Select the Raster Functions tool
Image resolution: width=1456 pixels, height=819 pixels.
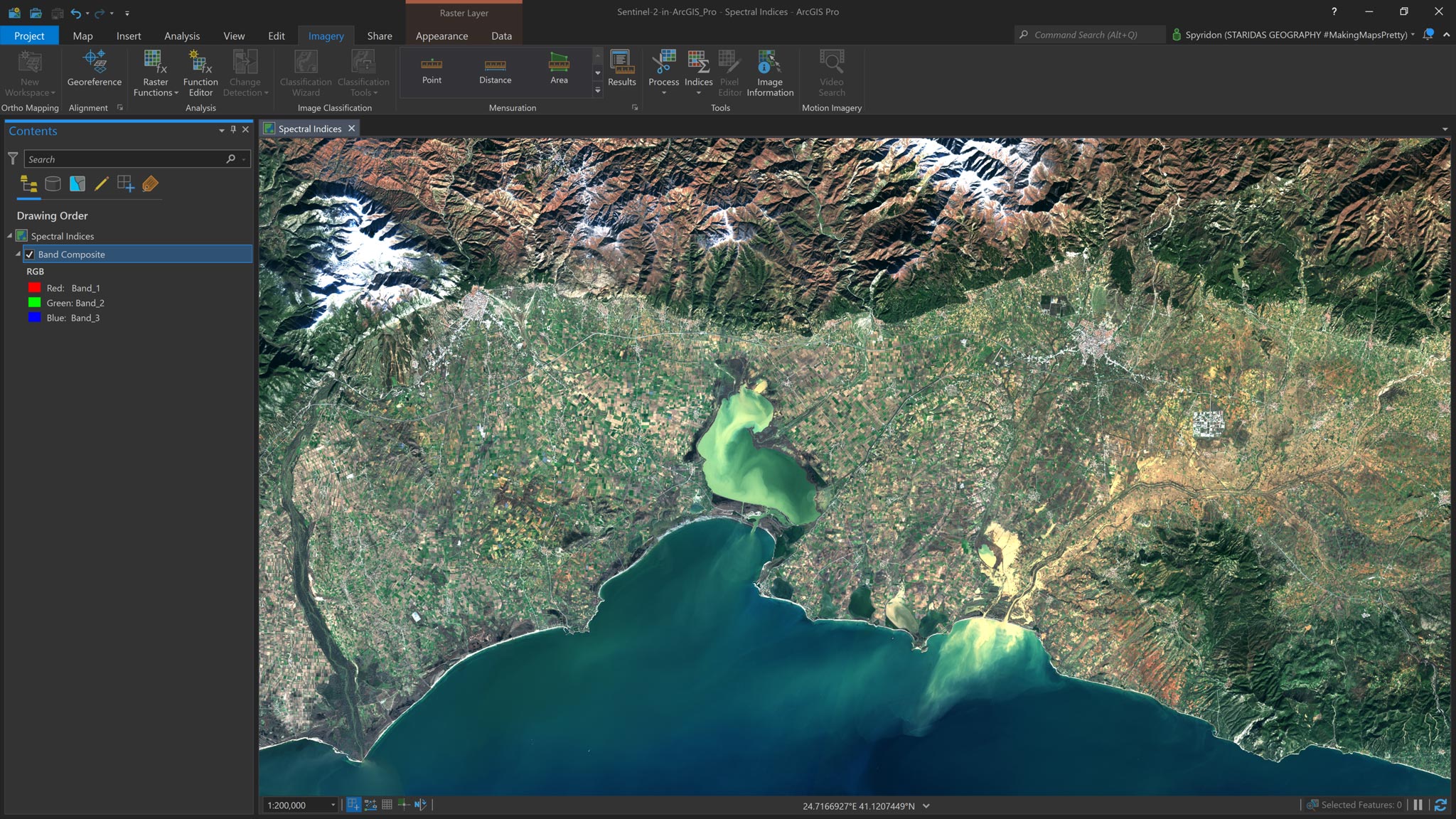click(155, 71)
